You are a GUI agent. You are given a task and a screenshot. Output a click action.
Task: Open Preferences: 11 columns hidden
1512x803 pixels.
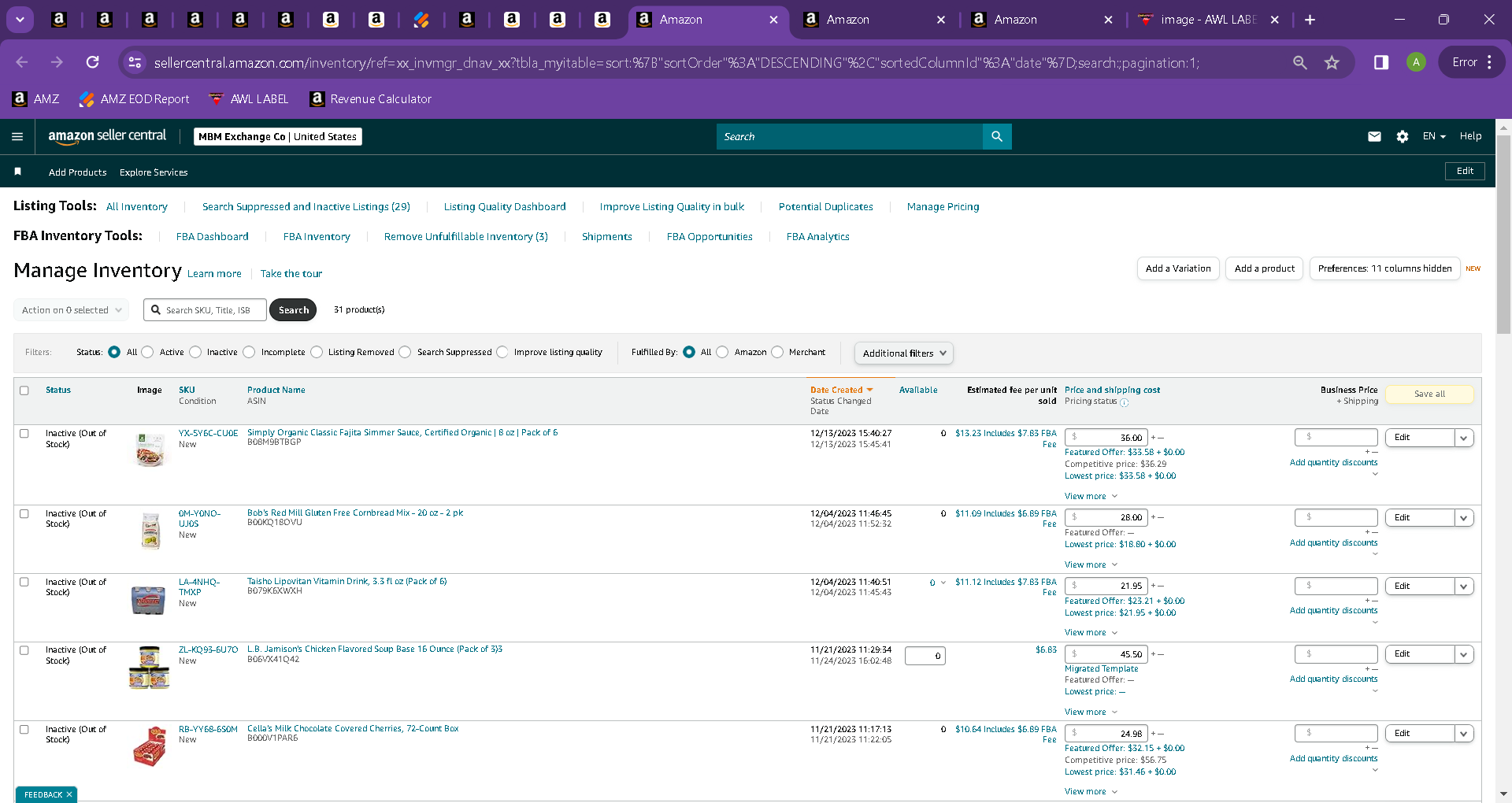1385,268
